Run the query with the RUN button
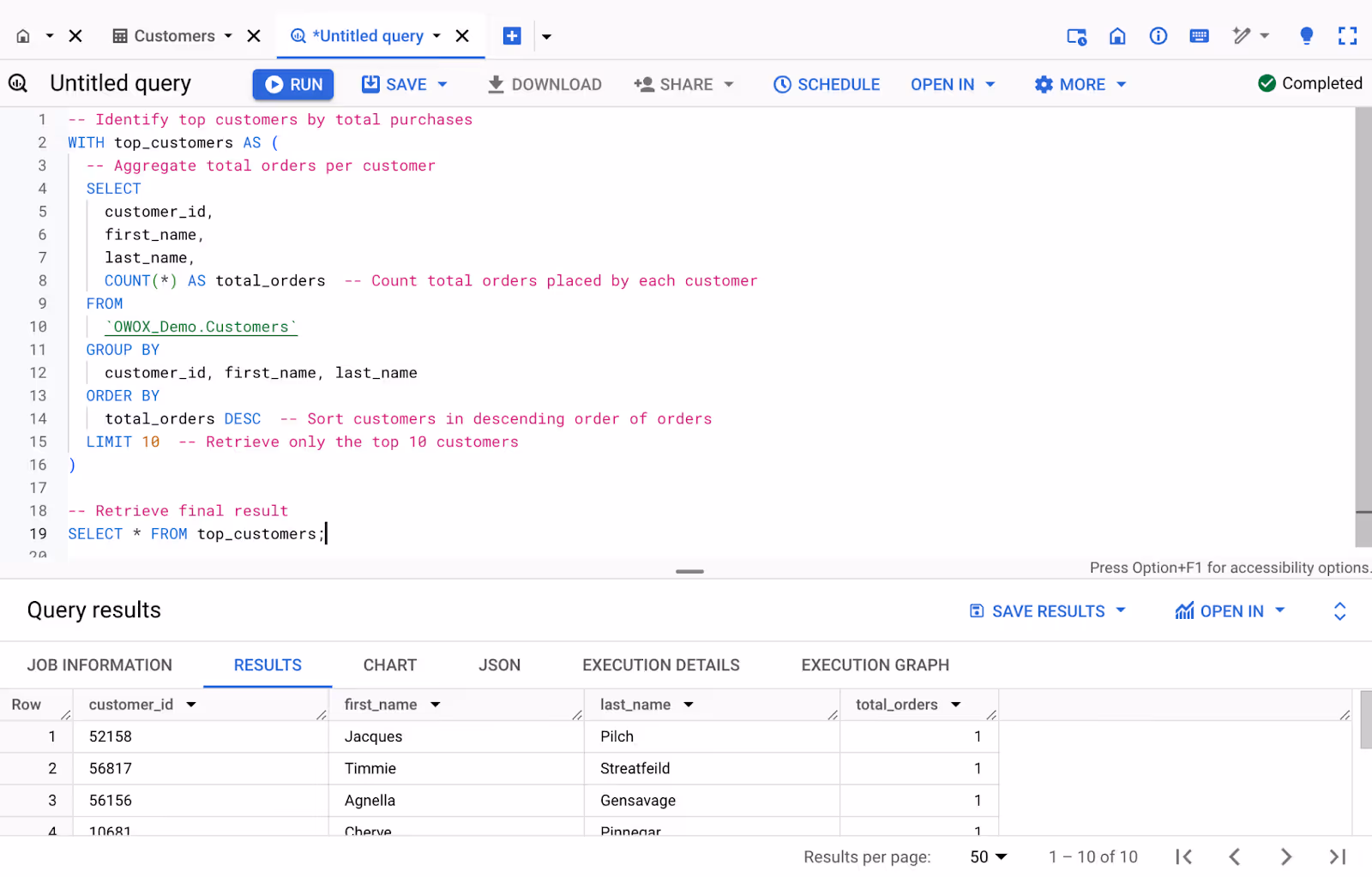This screenshot has width=1372, height=877. [x=293, y=84]
